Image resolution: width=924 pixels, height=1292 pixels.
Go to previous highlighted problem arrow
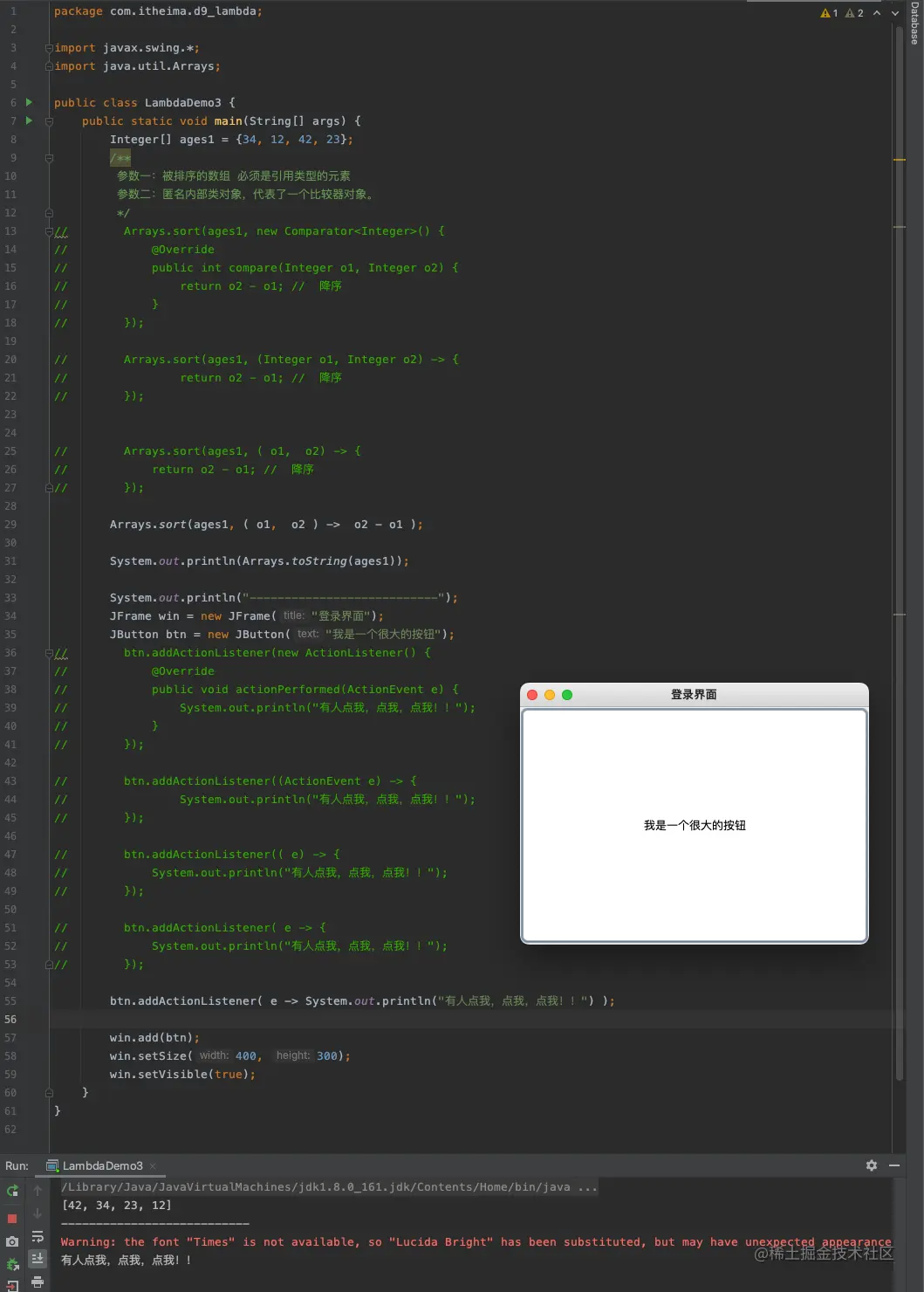coord(877,13)
